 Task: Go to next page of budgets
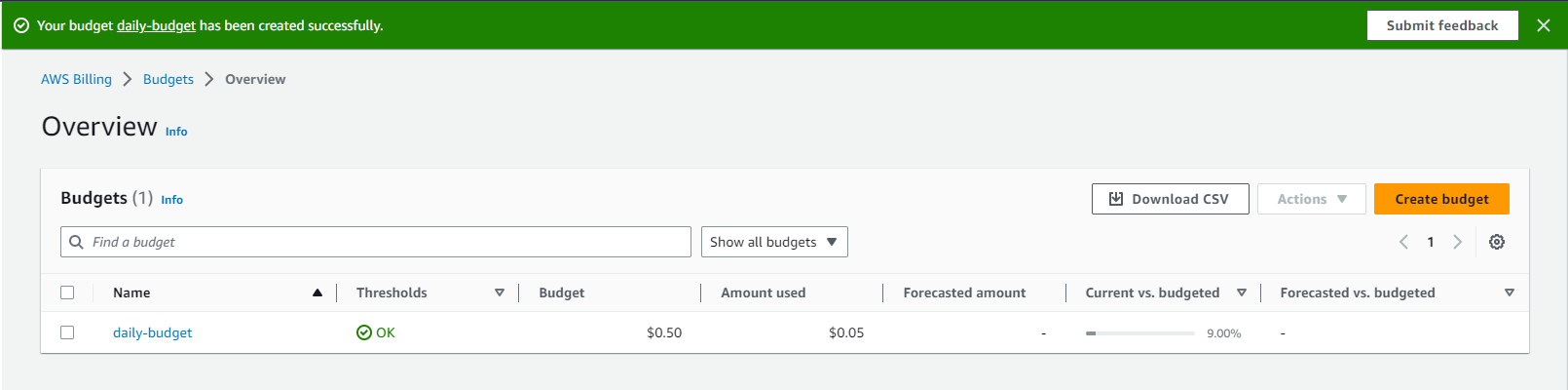point(1457,242)
